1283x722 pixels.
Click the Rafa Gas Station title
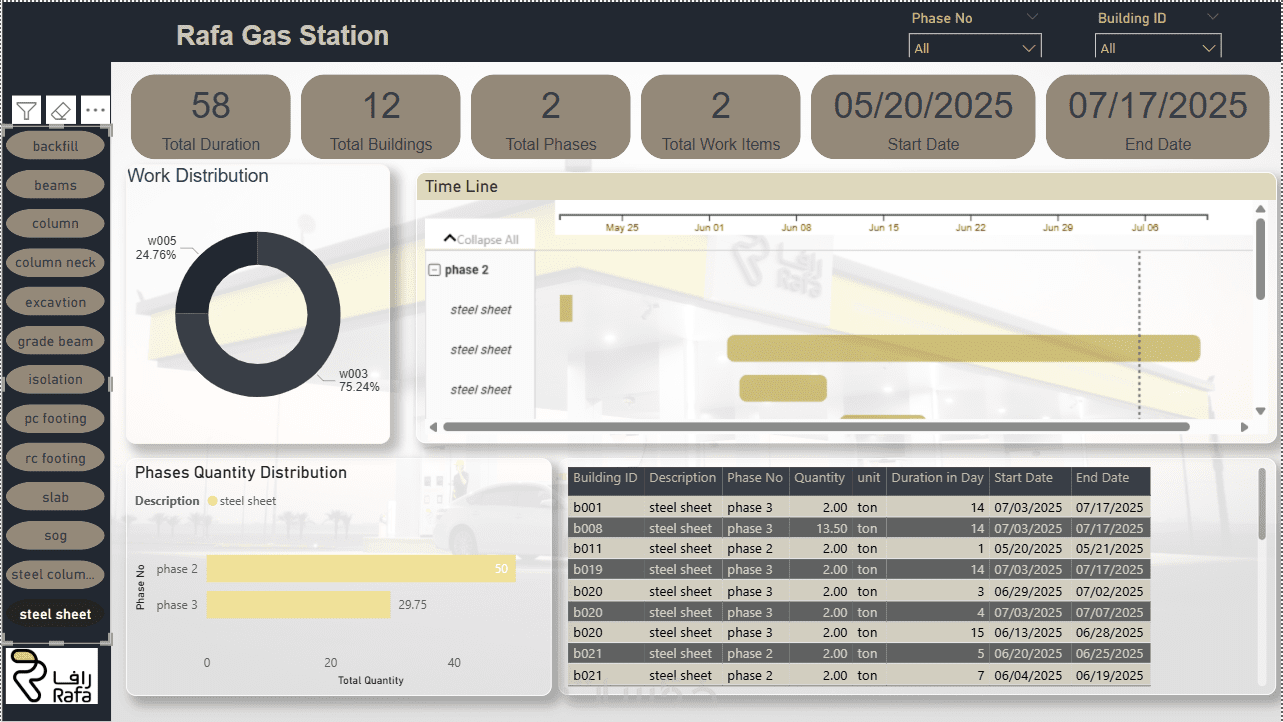coord(283,36)
